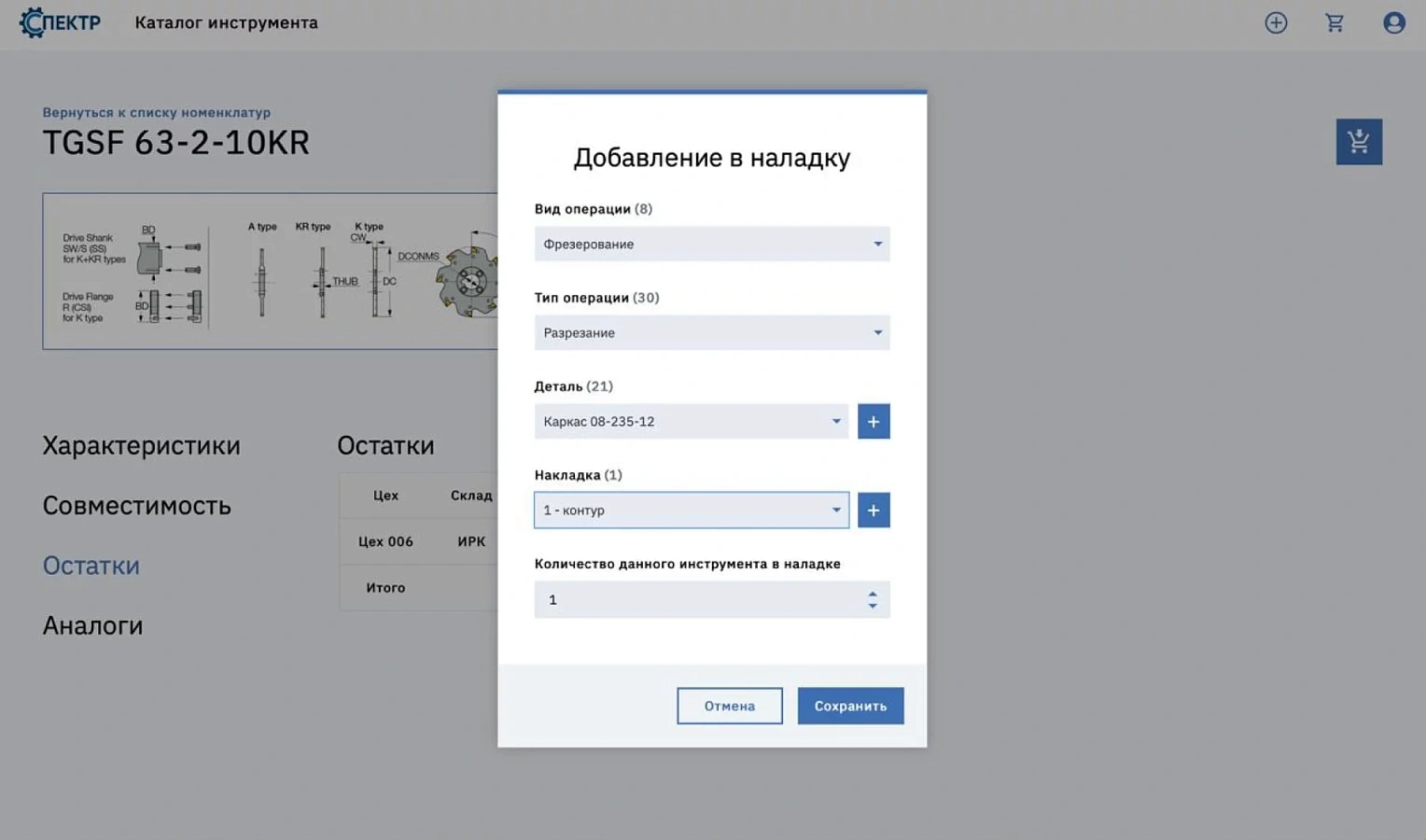Click the Сохранить button
Screen dimensions: 1426x840
850,706
